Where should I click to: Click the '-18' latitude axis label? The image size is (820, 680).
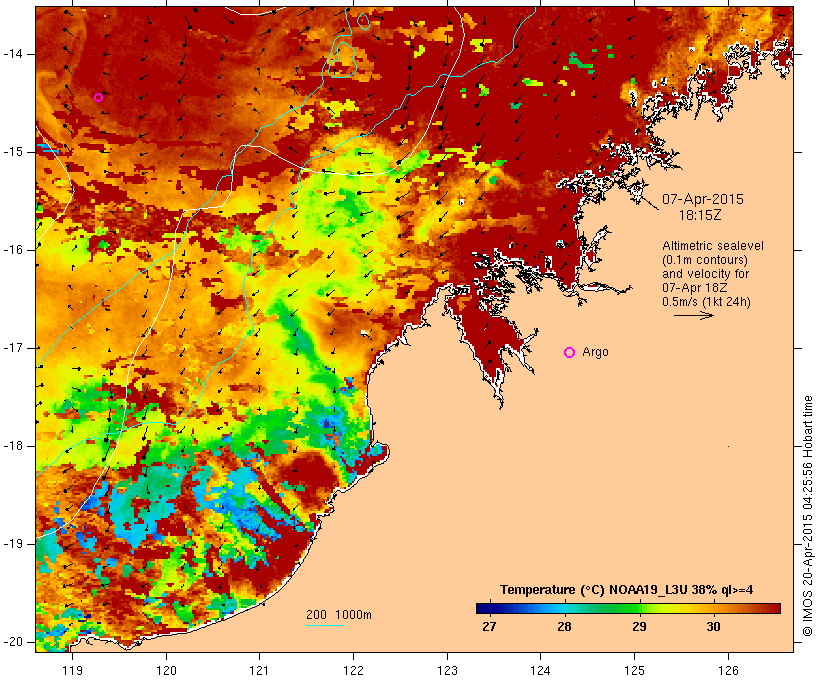pos(12,446)
